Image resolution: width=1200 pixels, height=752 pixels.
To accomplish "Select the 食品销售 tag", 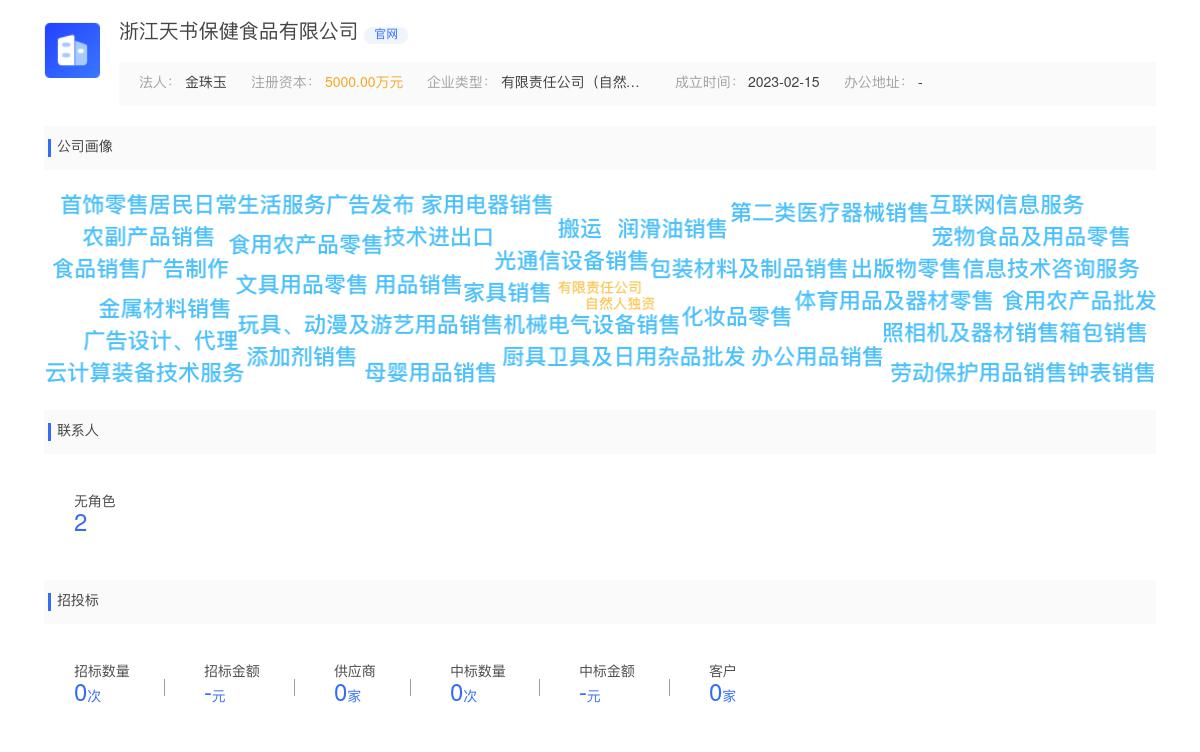I will click(x=96, y=269).
